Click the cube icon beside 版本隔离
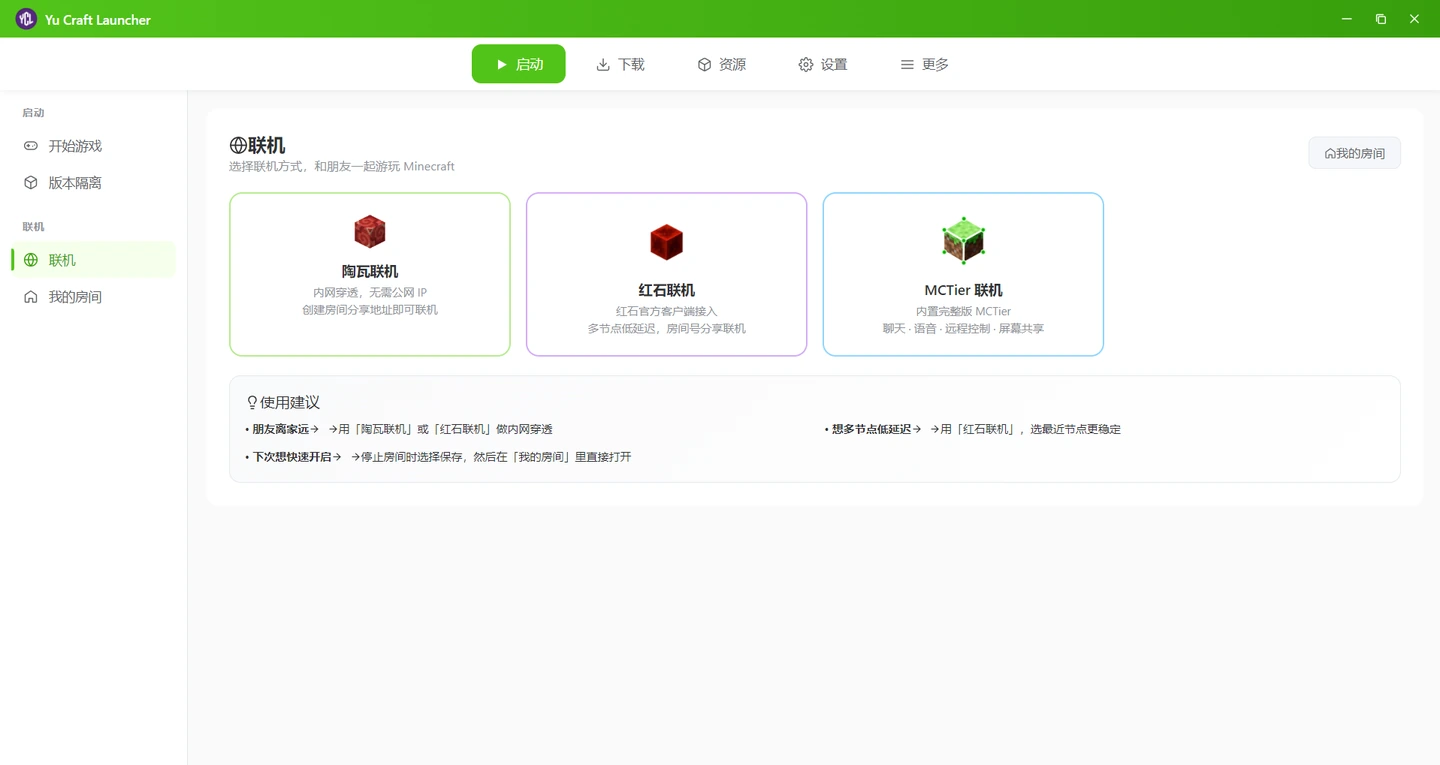Viewport: 1440px width, 765px height. click(31, 183)
